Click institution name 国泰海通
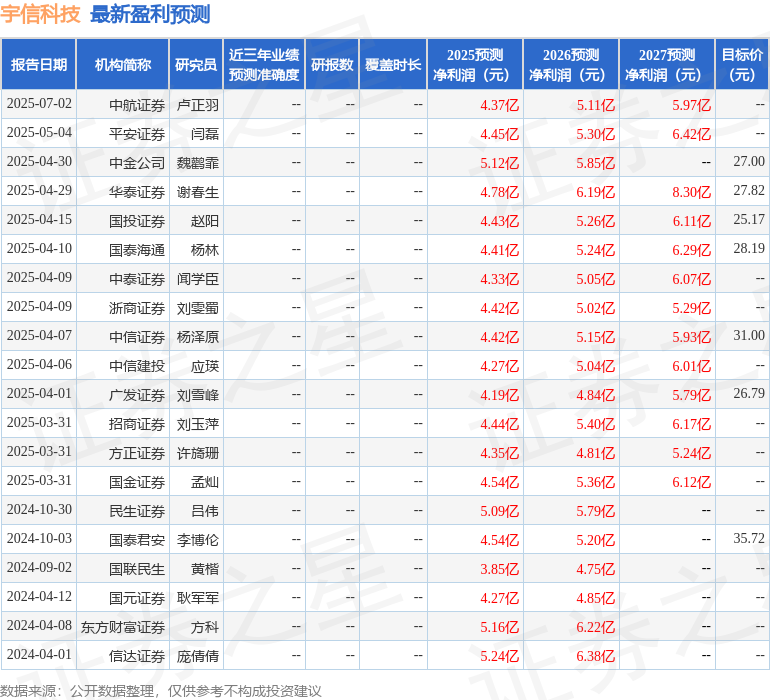770x700 pixels. click(x=137, y=250)
